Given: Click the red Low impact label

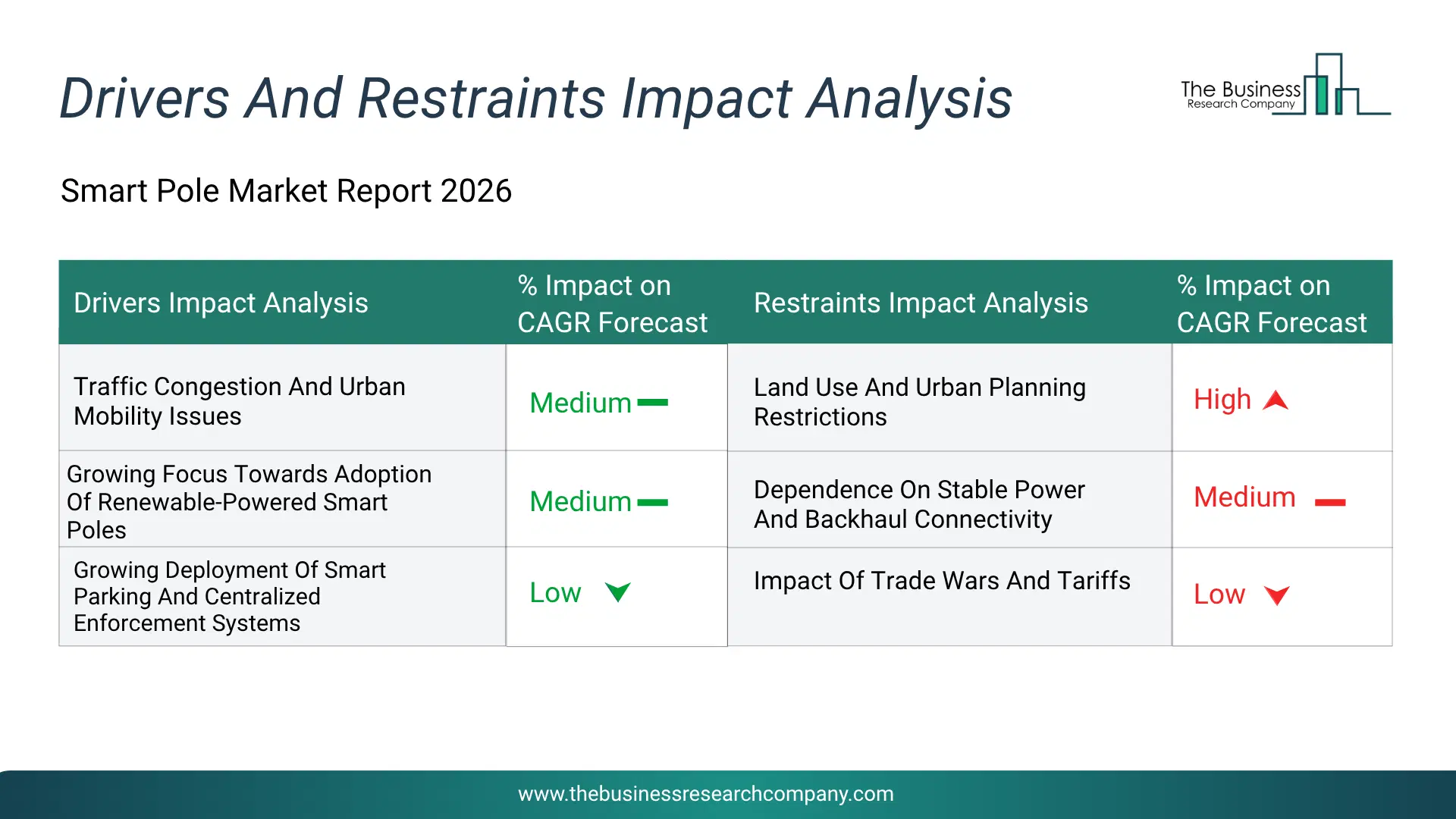Looking at the screenshot, I should [x=1219, y=595].
